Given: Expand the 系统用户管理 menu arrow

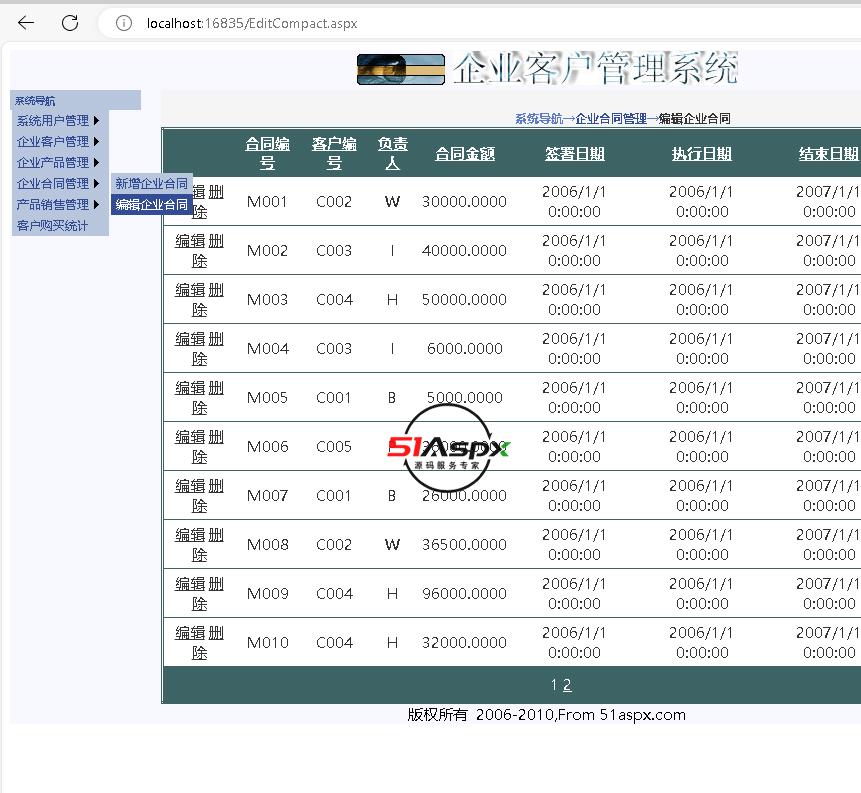Looking at the screenshot, I should (97, 121).
